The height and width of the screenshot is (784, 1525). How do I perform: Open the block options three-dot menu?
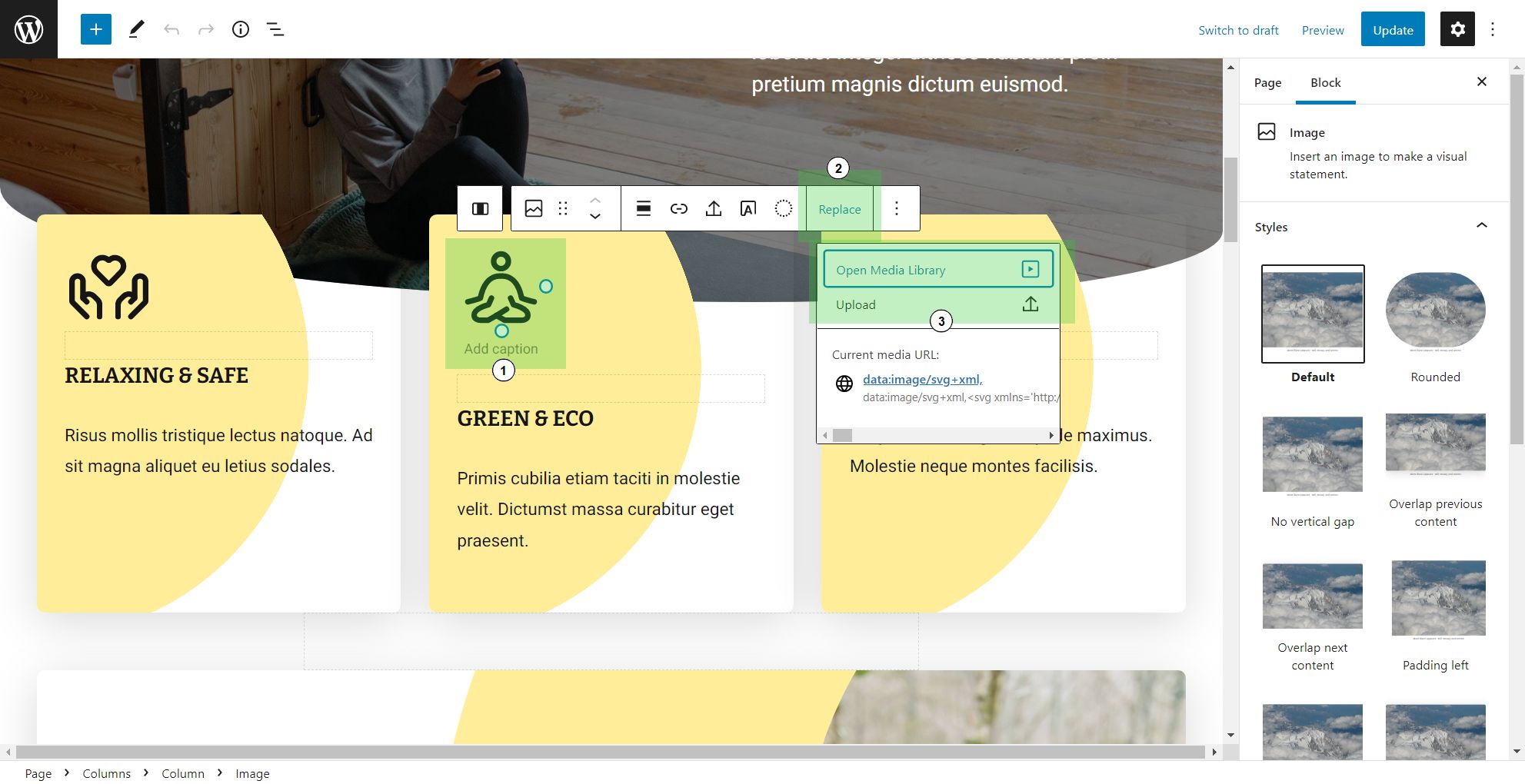[x=896, y=208]
